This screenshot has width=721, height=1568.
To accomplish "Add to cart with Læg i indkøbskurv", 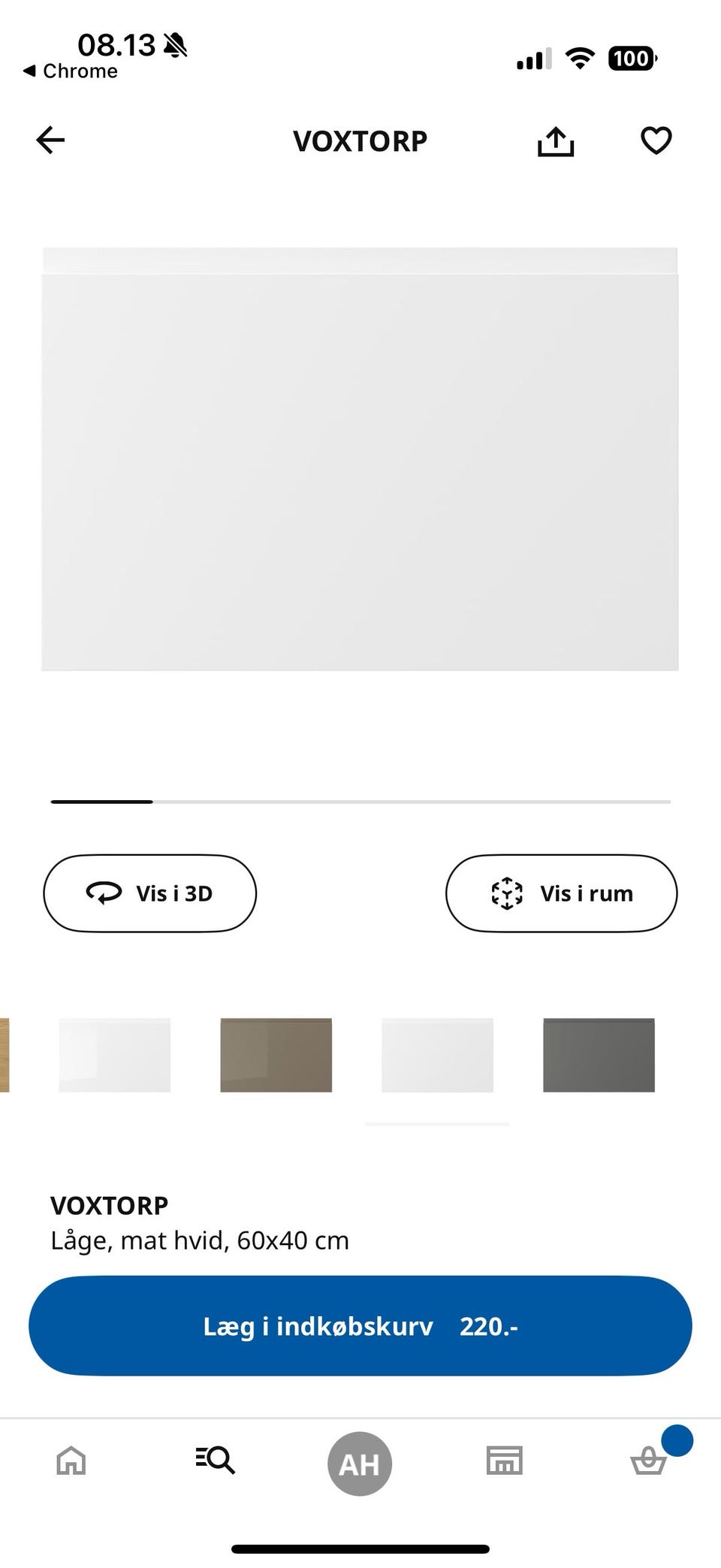I will [360, 1326].
